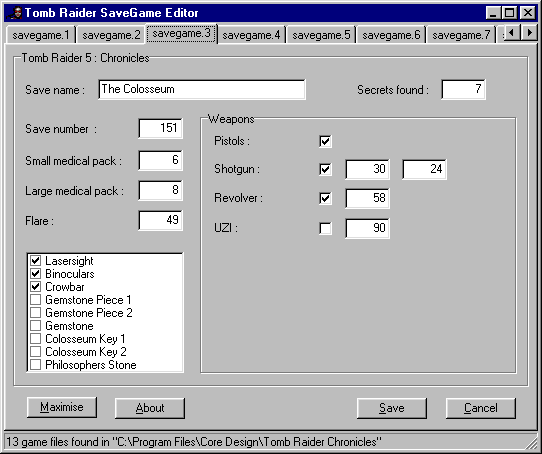542x454 pixels.
Task: Check Gemstone Piece 2
Action: [x=36, y=313]
